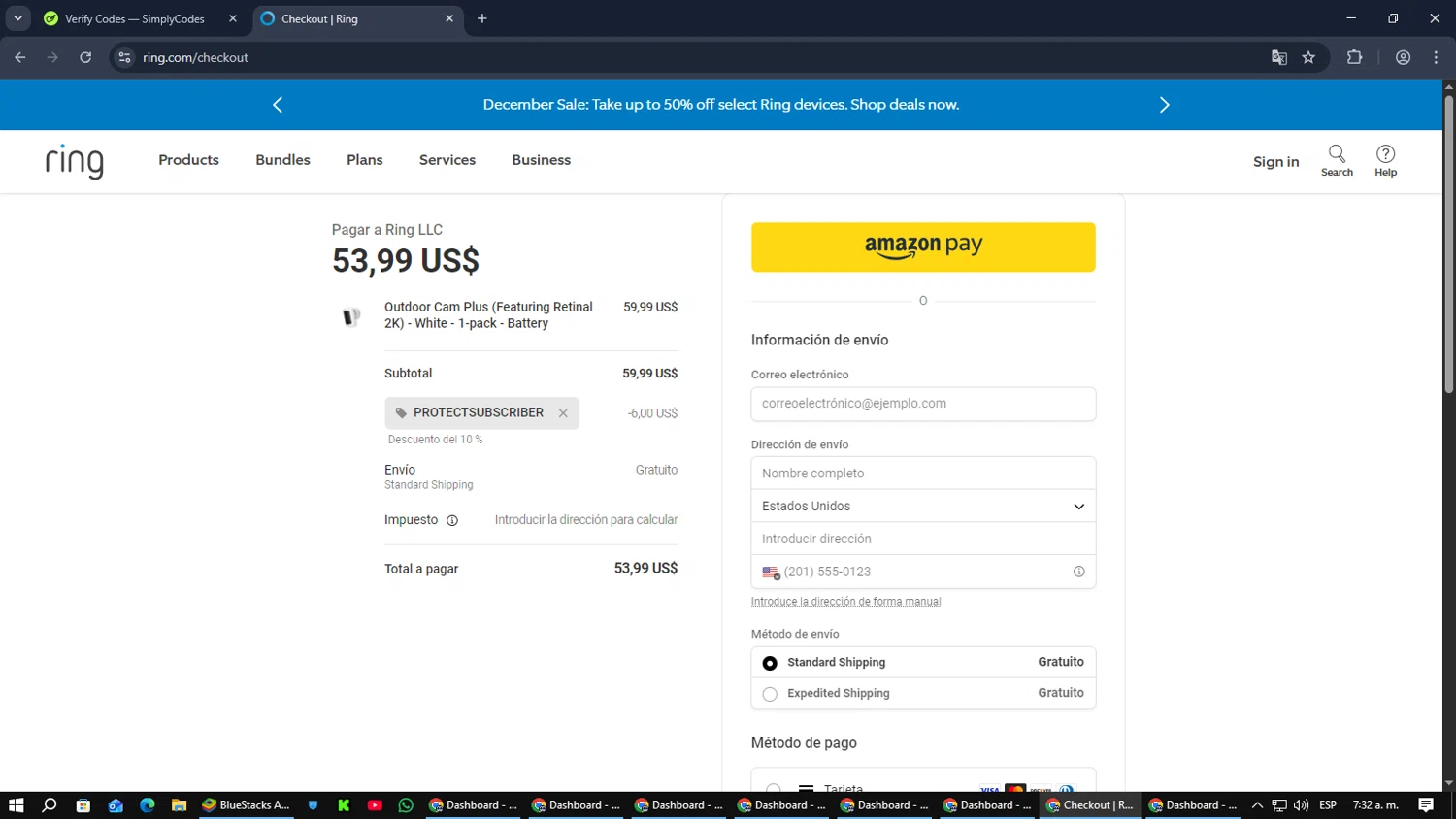Click the Outdoor Cam Plus product thumbnail
Viewport: 1456px width, 819px height.
point(351,316)
